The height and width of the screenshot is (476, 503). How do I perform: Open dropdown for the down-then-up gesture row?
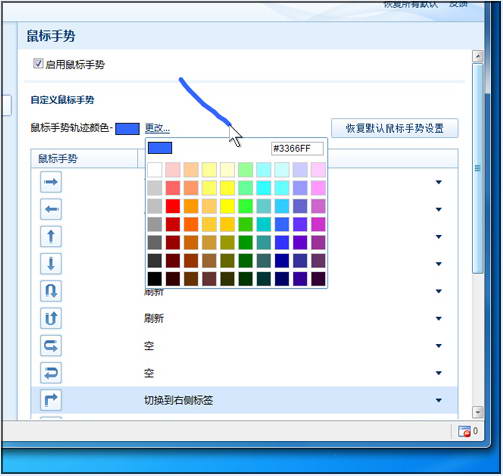(x=439, y=318)
